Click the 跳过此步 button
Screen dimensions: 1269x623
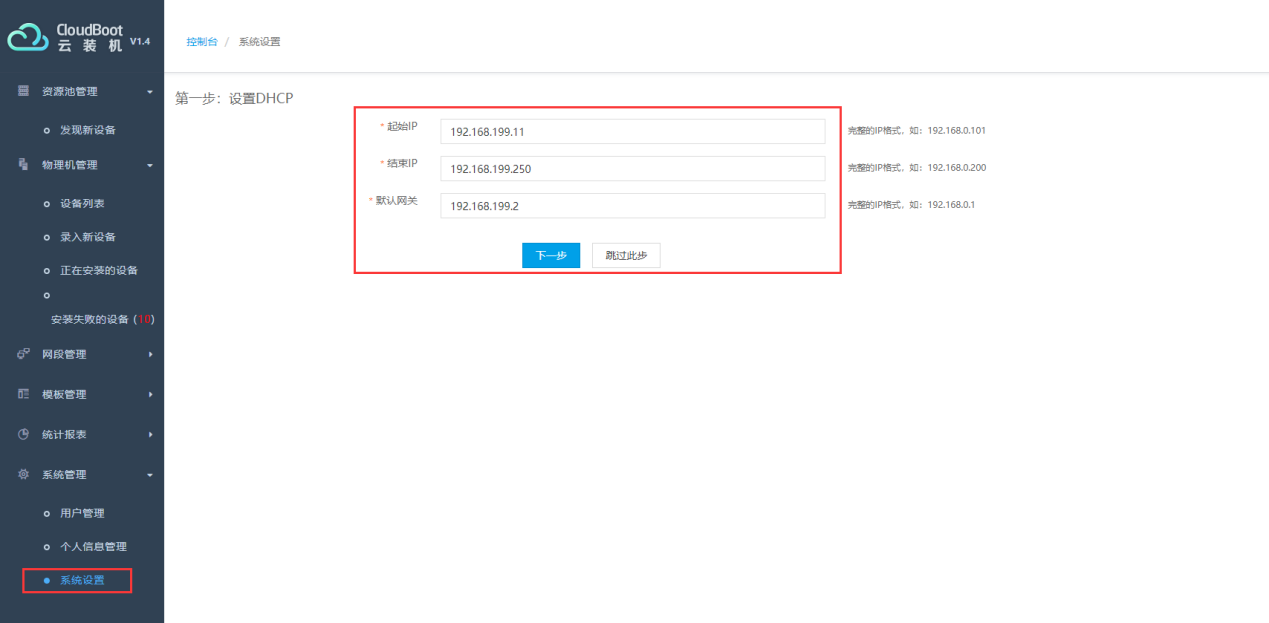click(x=626, y=256)
